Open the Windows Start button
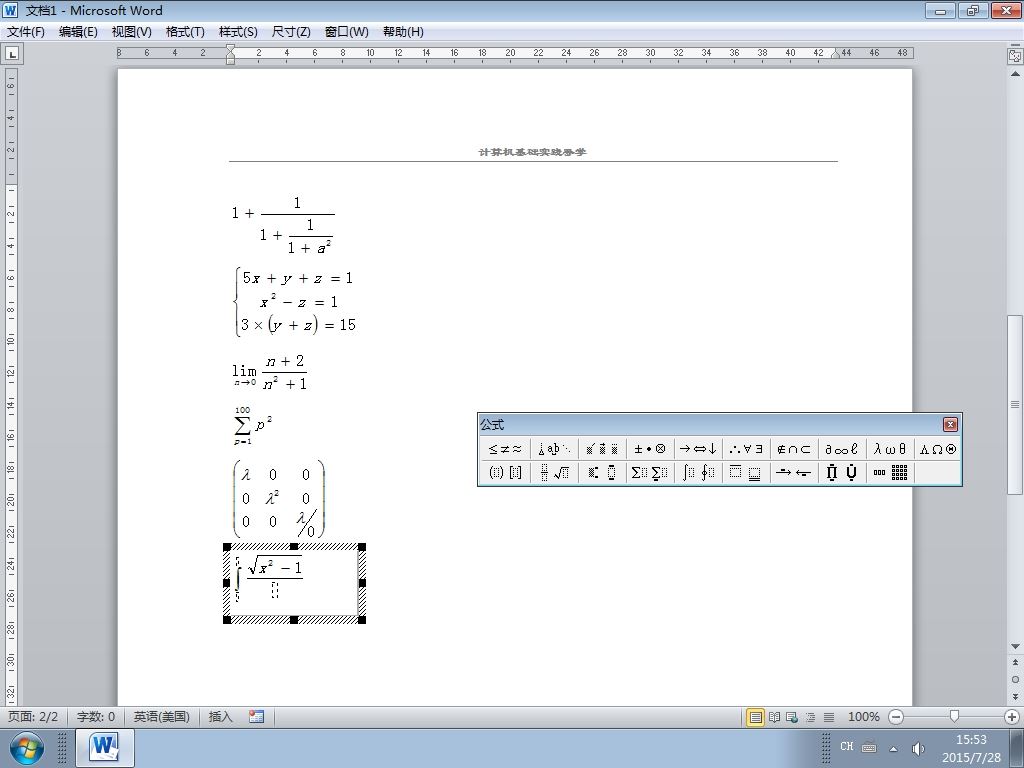The image size is (1024, 768). [25, 748]
